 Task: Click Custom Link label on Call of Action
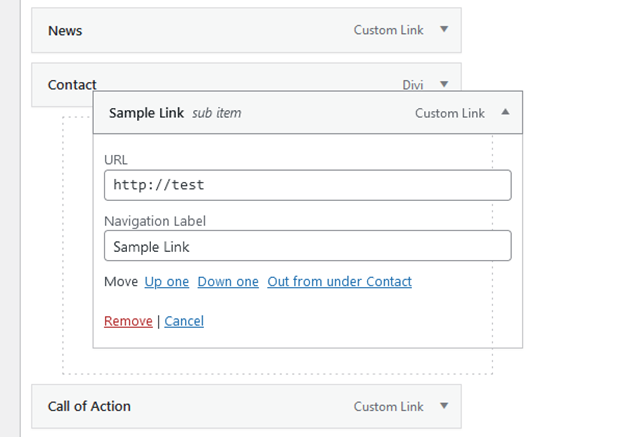tap(388, 406)
